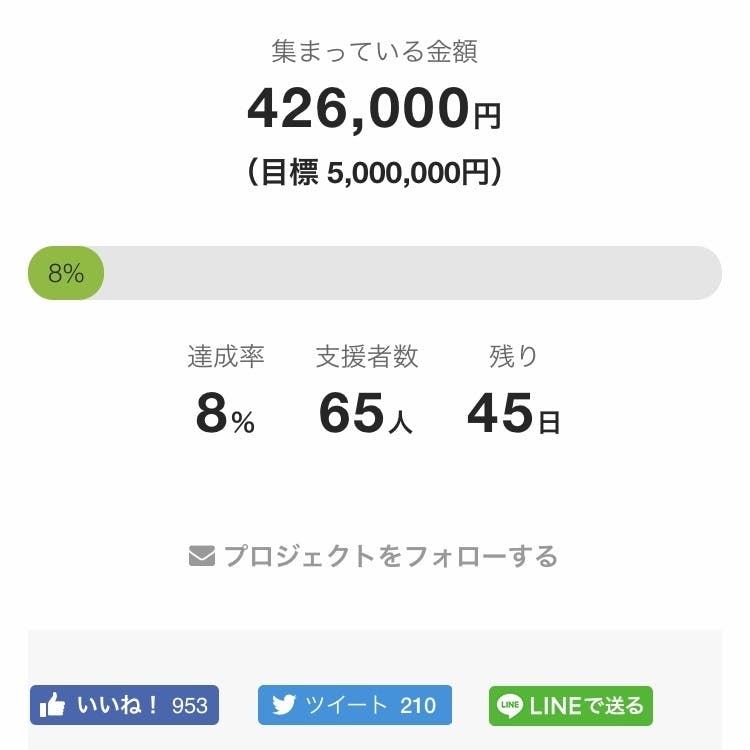The height and width of the screenshot is (750, 750).
Task: Click the 45日 remaining days value
Action: [513, 415]
